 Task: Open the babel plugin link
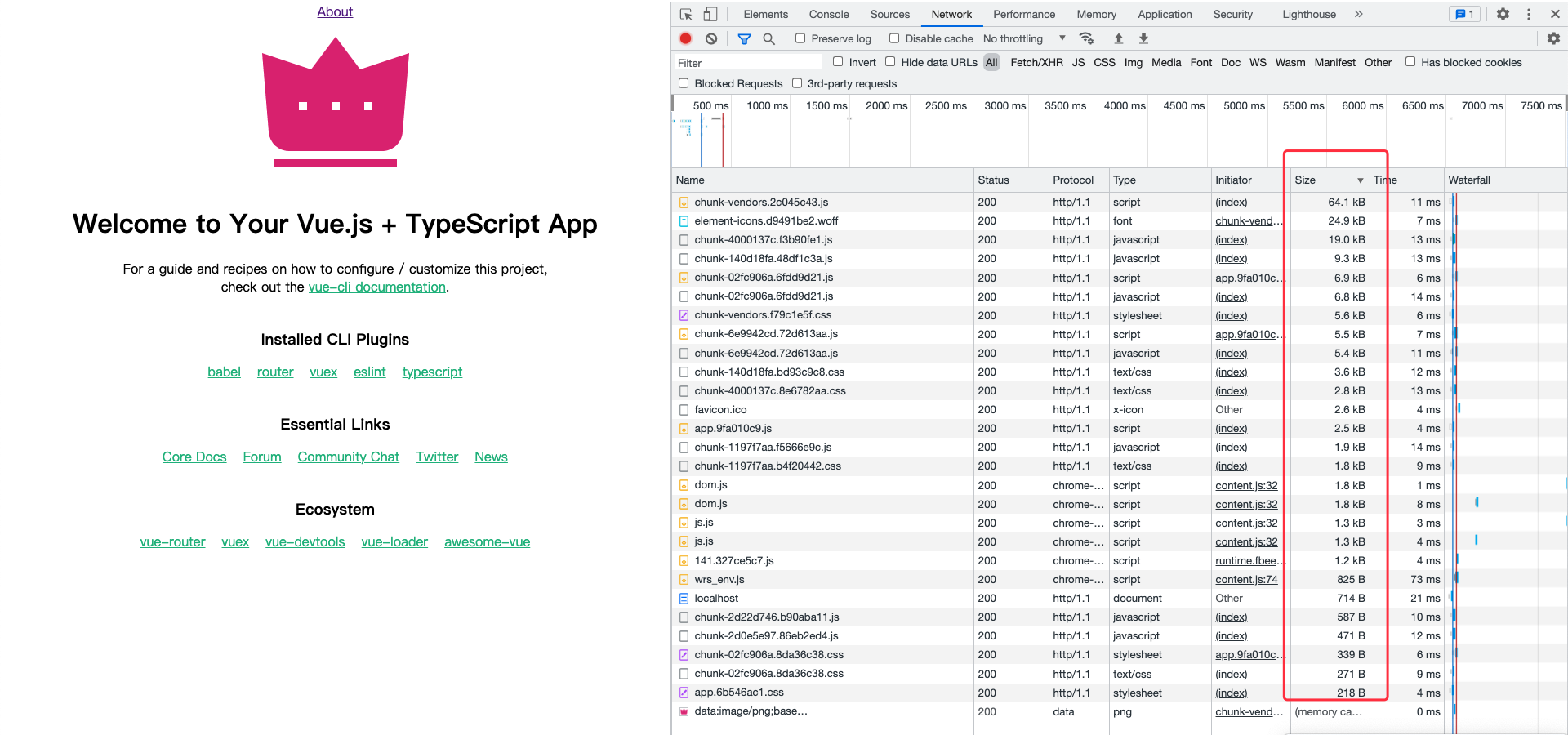[x=224, y=372]
